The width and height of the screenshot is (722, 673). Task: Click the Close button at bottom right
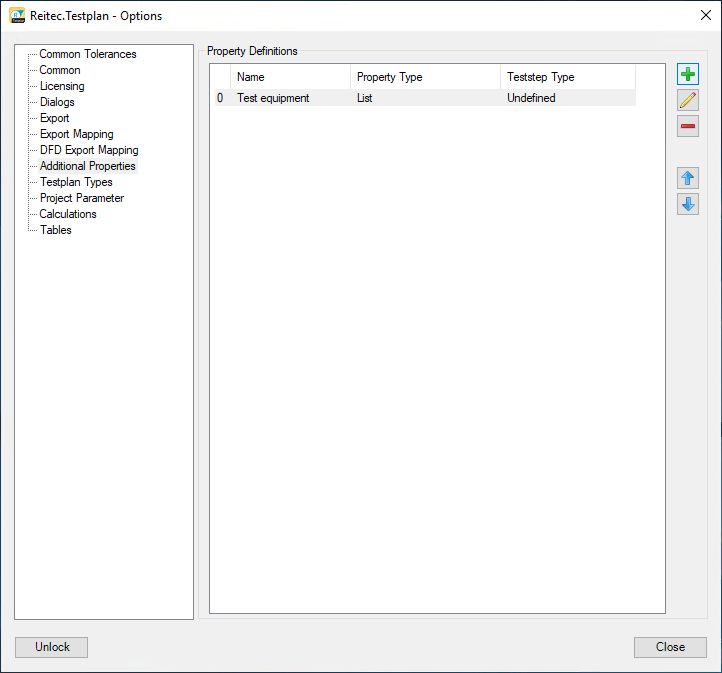pos(670,647)
